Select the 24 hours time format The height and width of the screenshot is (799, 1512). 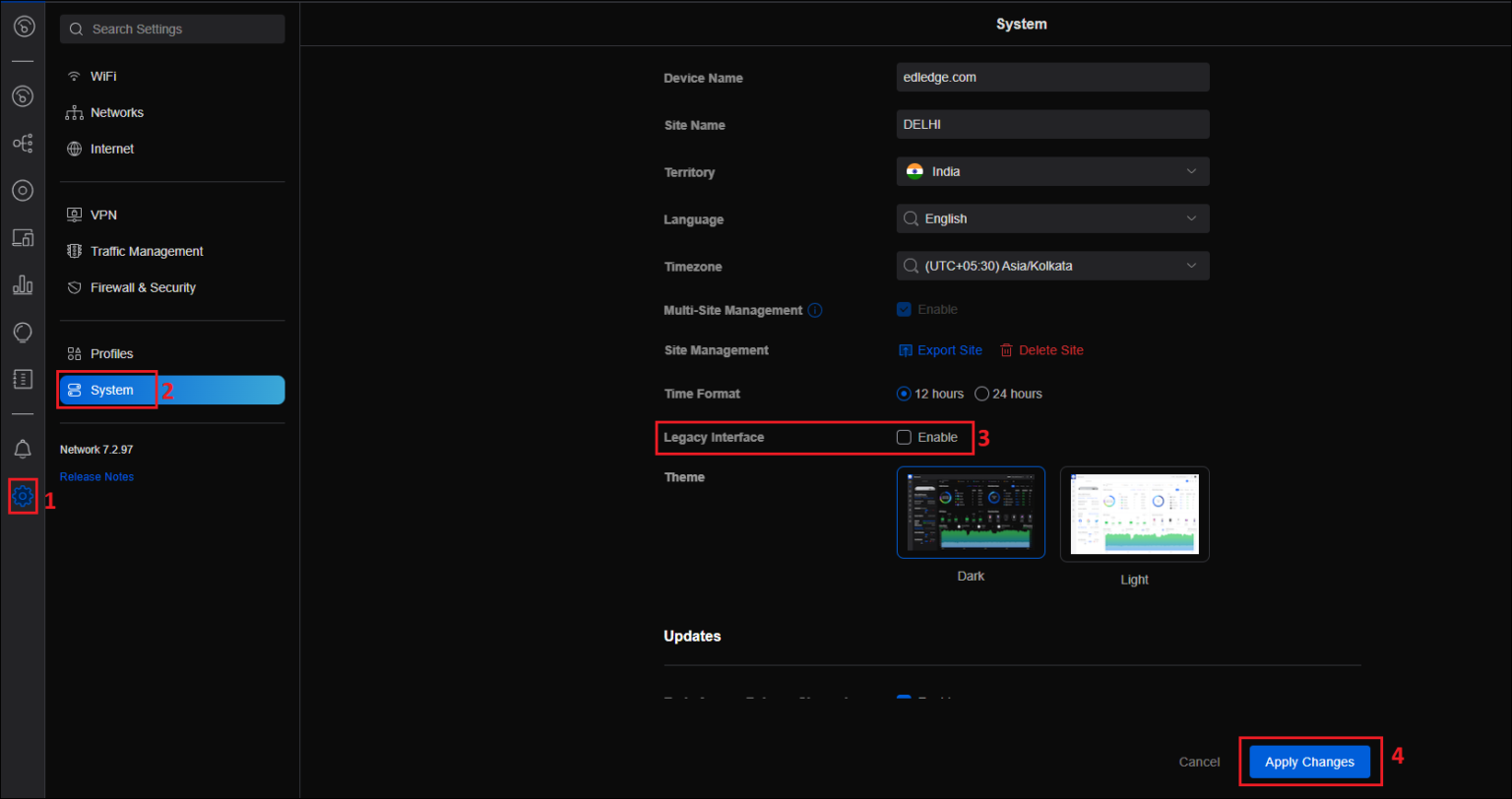(x=981, y=393)
